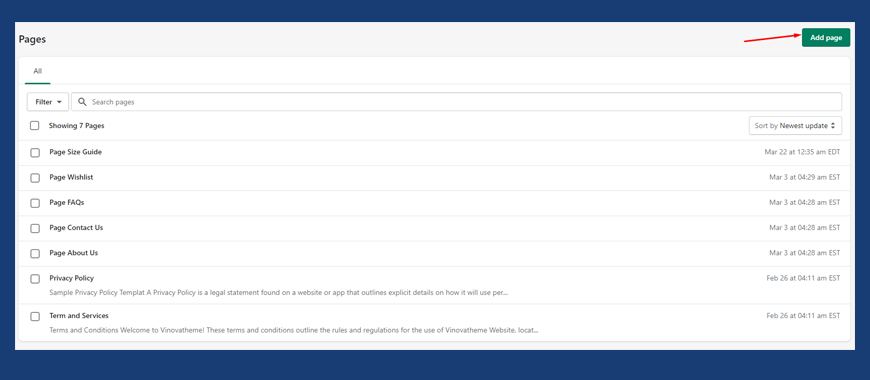Screen dimensions: 870x380
Task: Click the Mar 22 at 12:35 am EDT date
Action: (802, 152)
